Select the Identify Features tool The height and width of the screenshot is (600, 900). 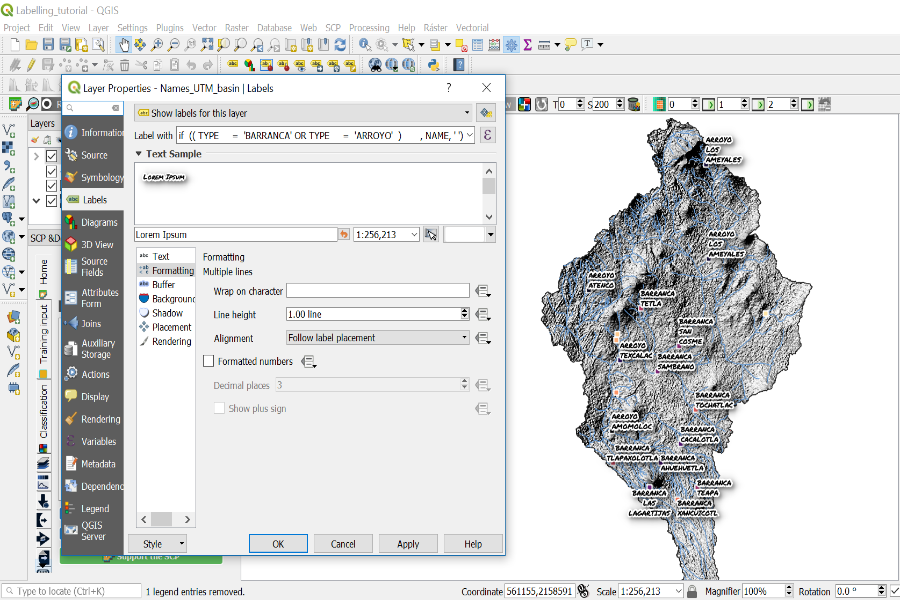[364, 45]
